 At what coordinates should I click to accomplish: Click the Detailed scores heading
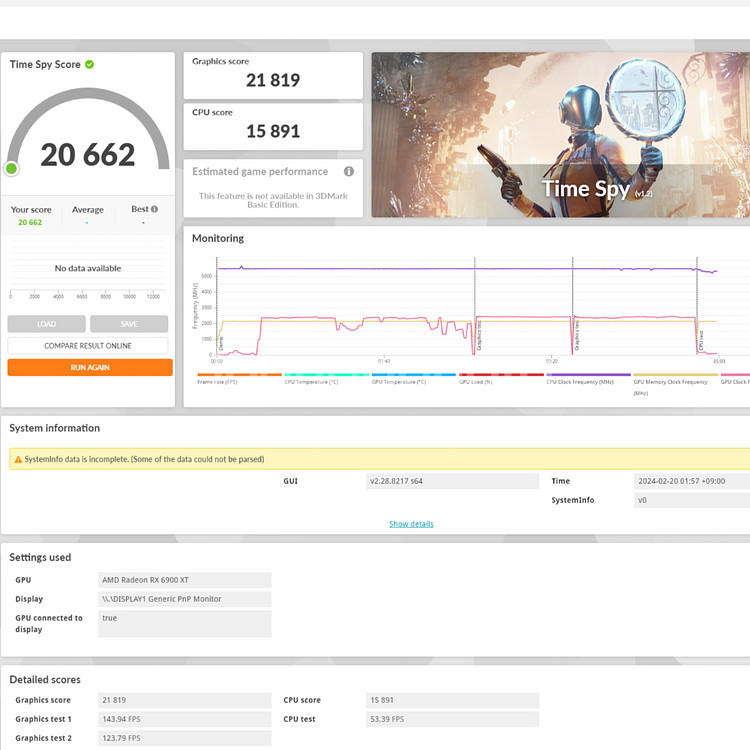[x=45, y=680]
